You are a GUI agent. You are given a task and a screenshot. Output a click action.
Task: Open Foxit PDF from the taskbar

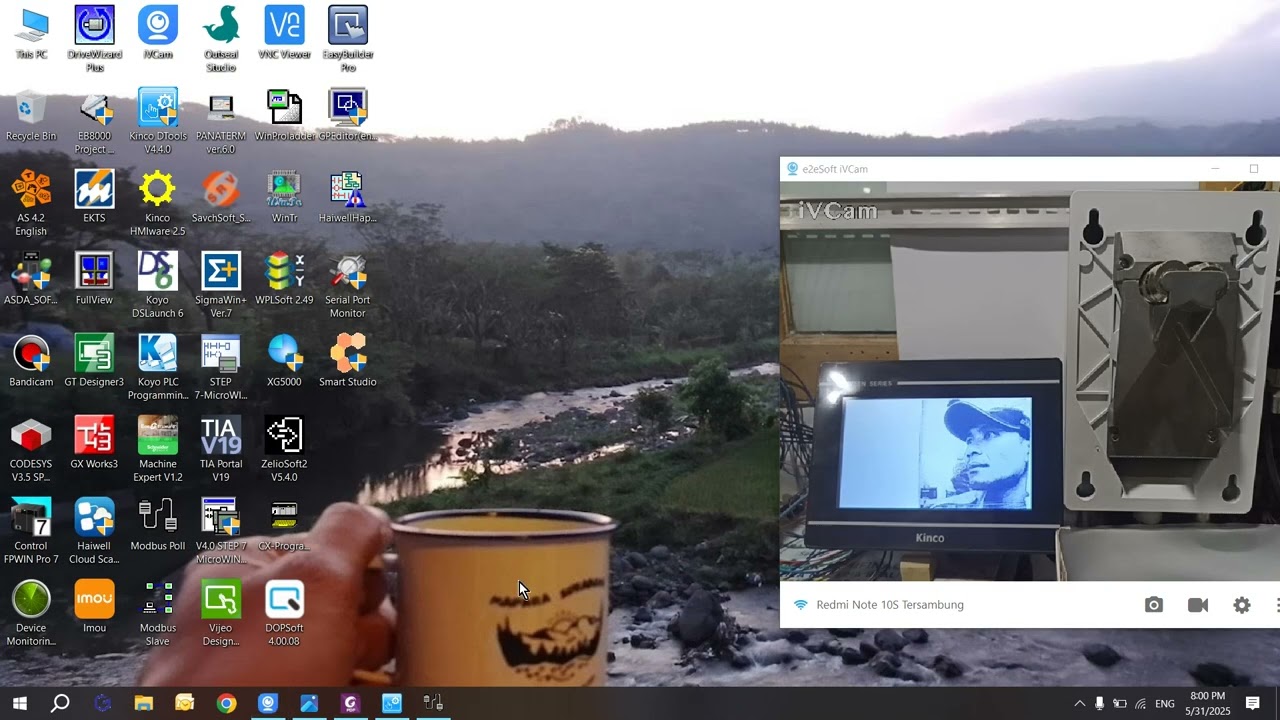click(350, 703)
